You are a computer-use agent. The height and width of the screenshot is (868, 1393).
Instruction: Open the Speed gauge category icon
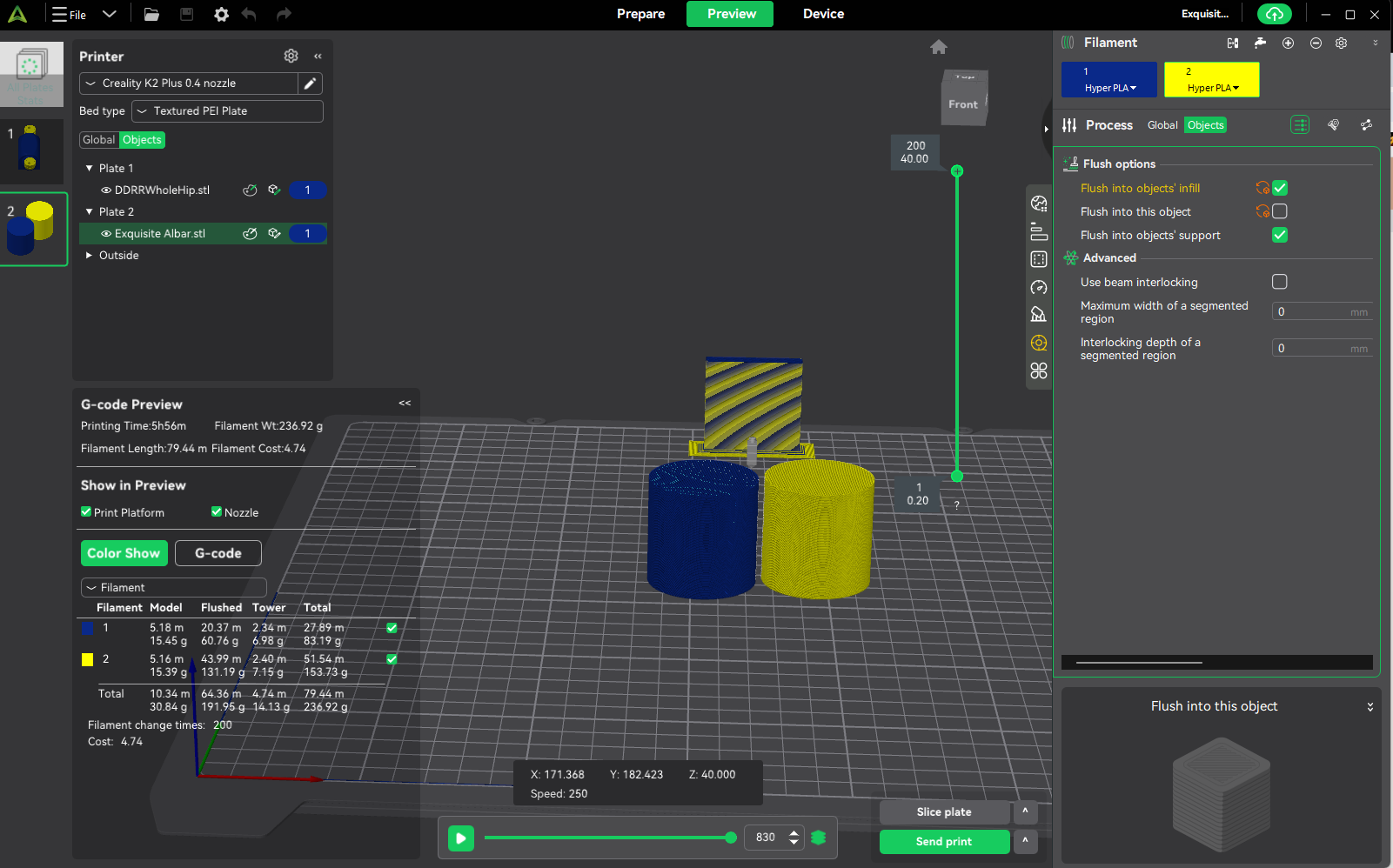[1039, 287]
